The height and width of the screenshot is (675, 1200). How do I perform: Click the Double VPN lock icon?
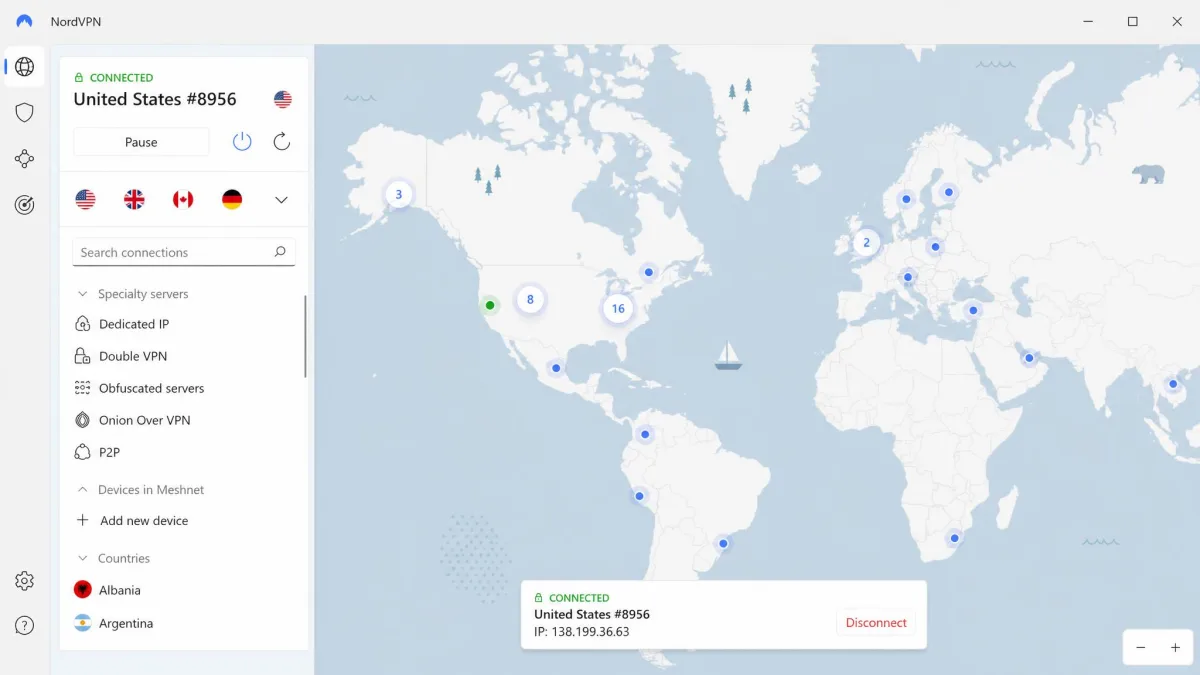tap(83, 356)
